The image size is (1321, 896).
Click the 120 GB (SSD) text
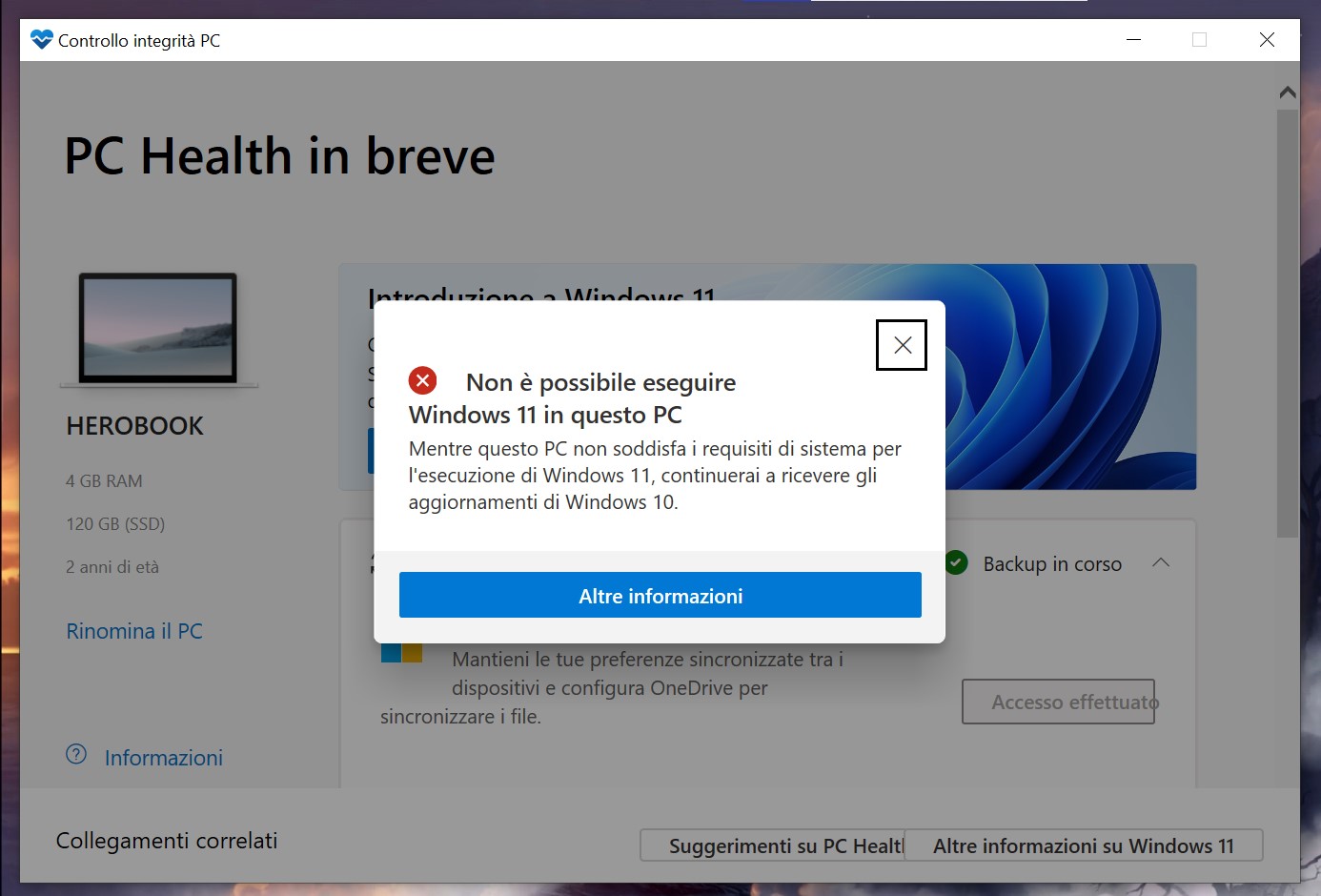[115, 524]
